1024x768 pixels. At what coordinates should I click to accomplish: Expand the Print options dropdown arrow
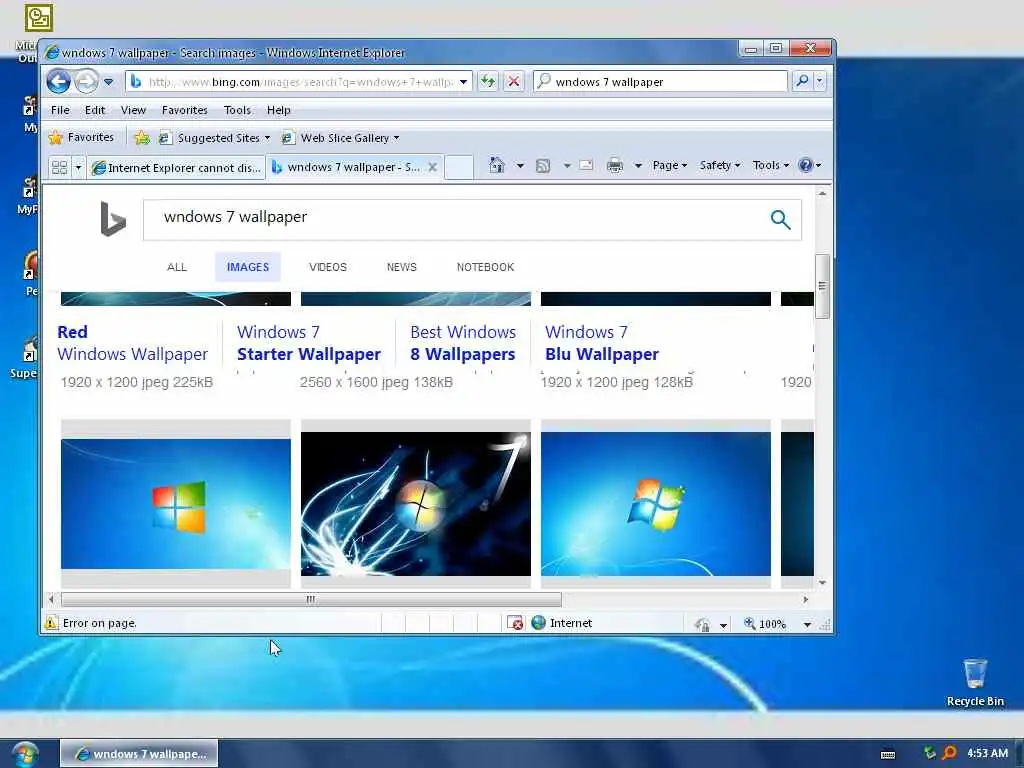click(638, 166)
